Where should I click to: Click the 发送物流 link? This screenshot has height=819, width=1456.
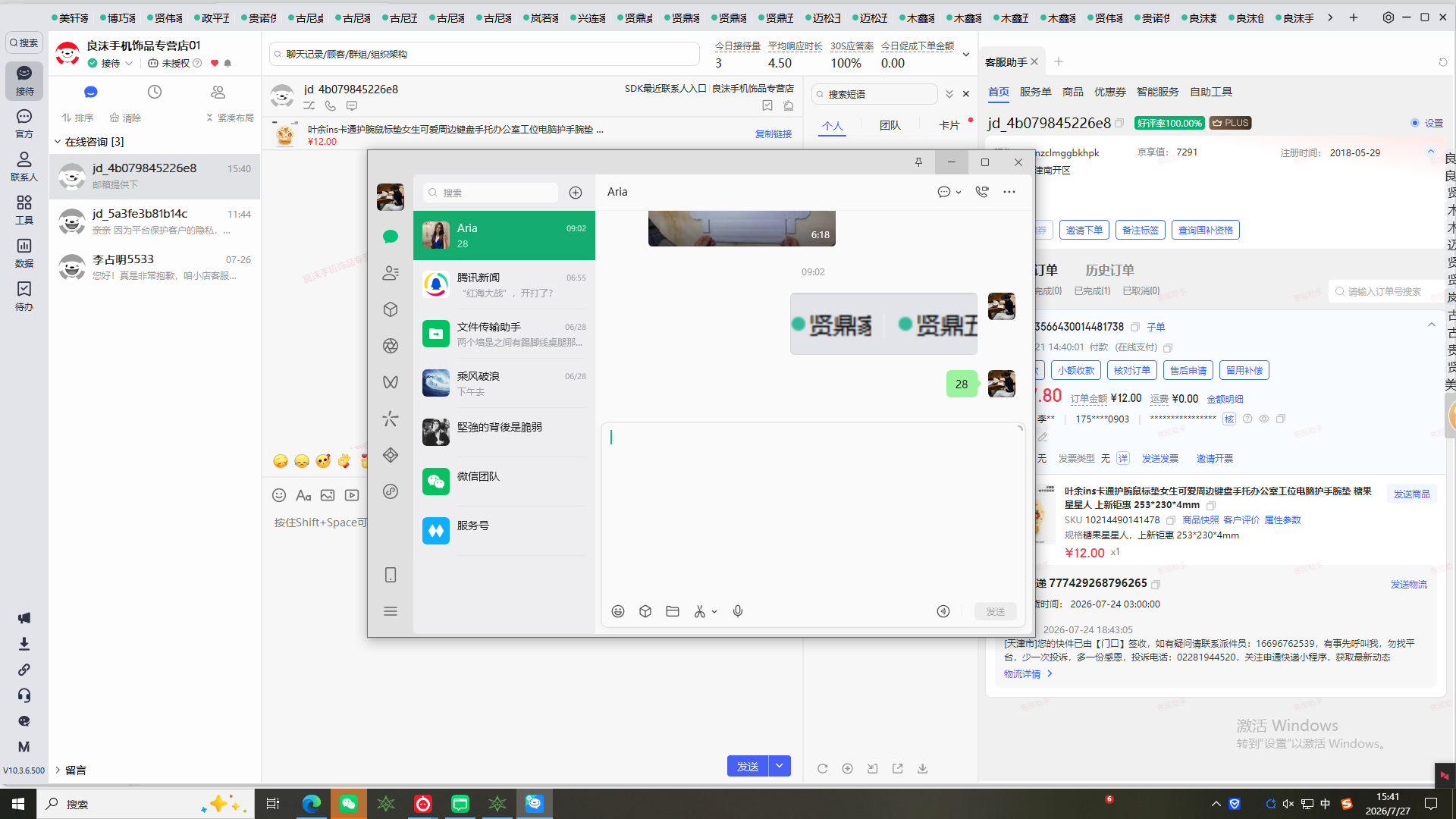[1409, 585]
